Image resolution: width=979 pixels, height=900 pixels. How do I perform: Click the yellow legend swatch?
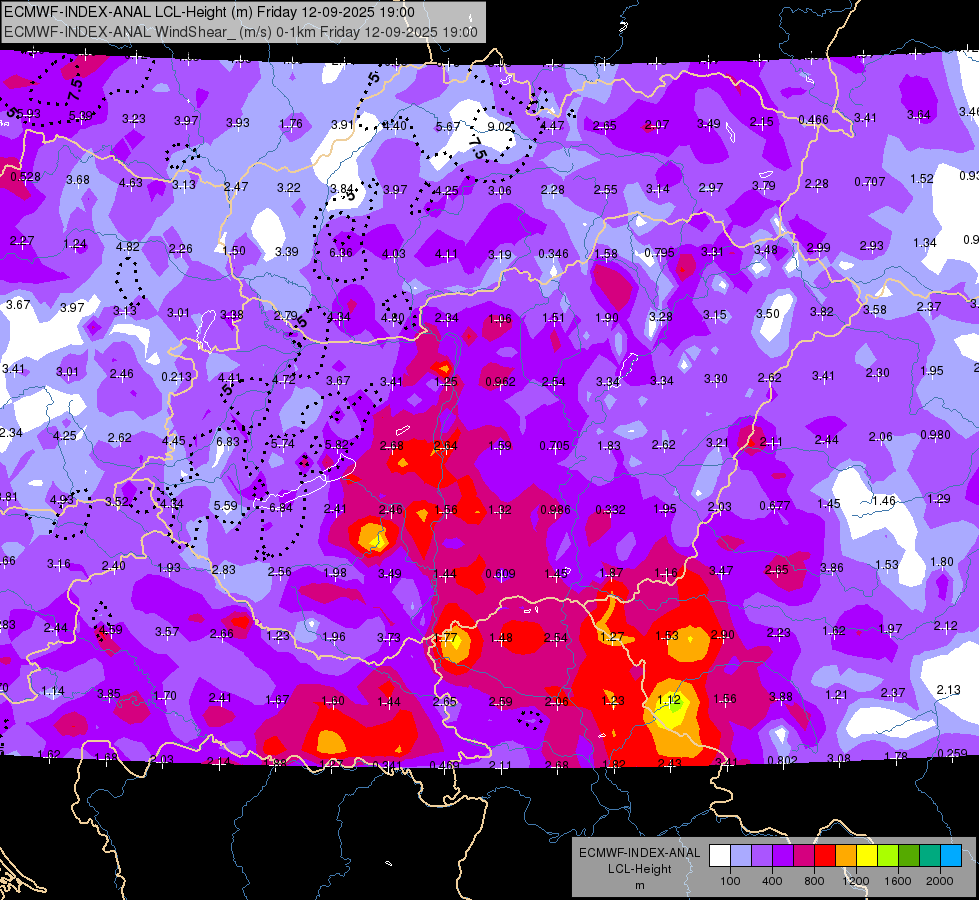pyautogui.click(x=867, y=855)
